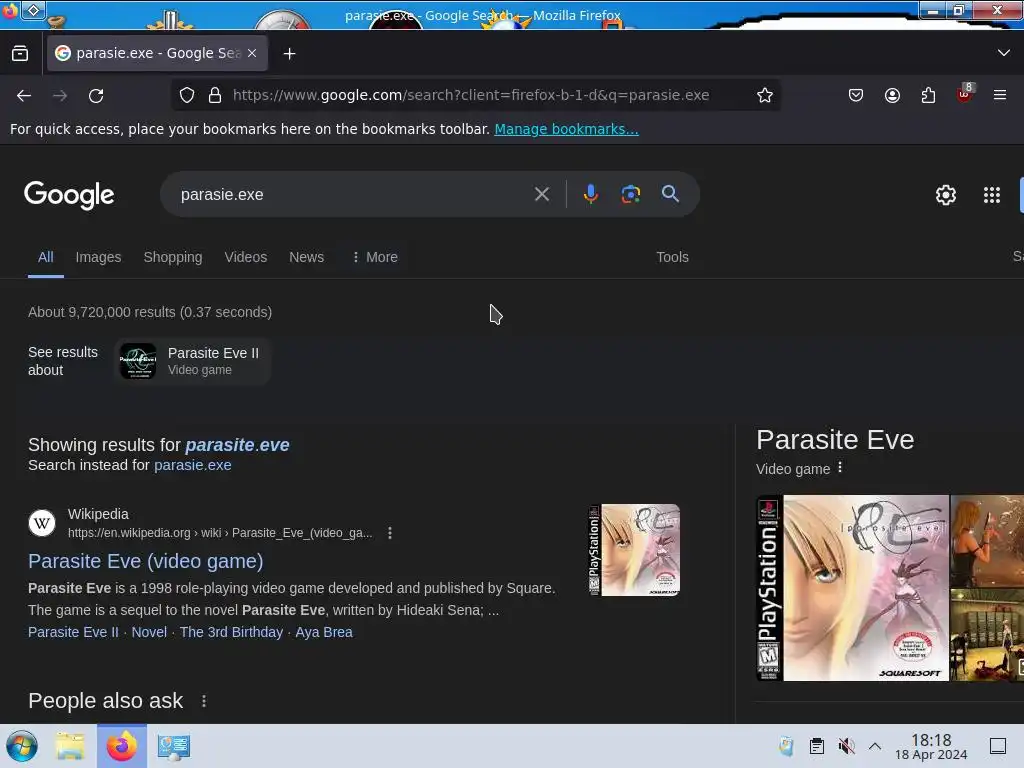Click Manage bookmarks link in toolbar
Image resolution: width=1024 pixels, height=768 pixels.
566,129
